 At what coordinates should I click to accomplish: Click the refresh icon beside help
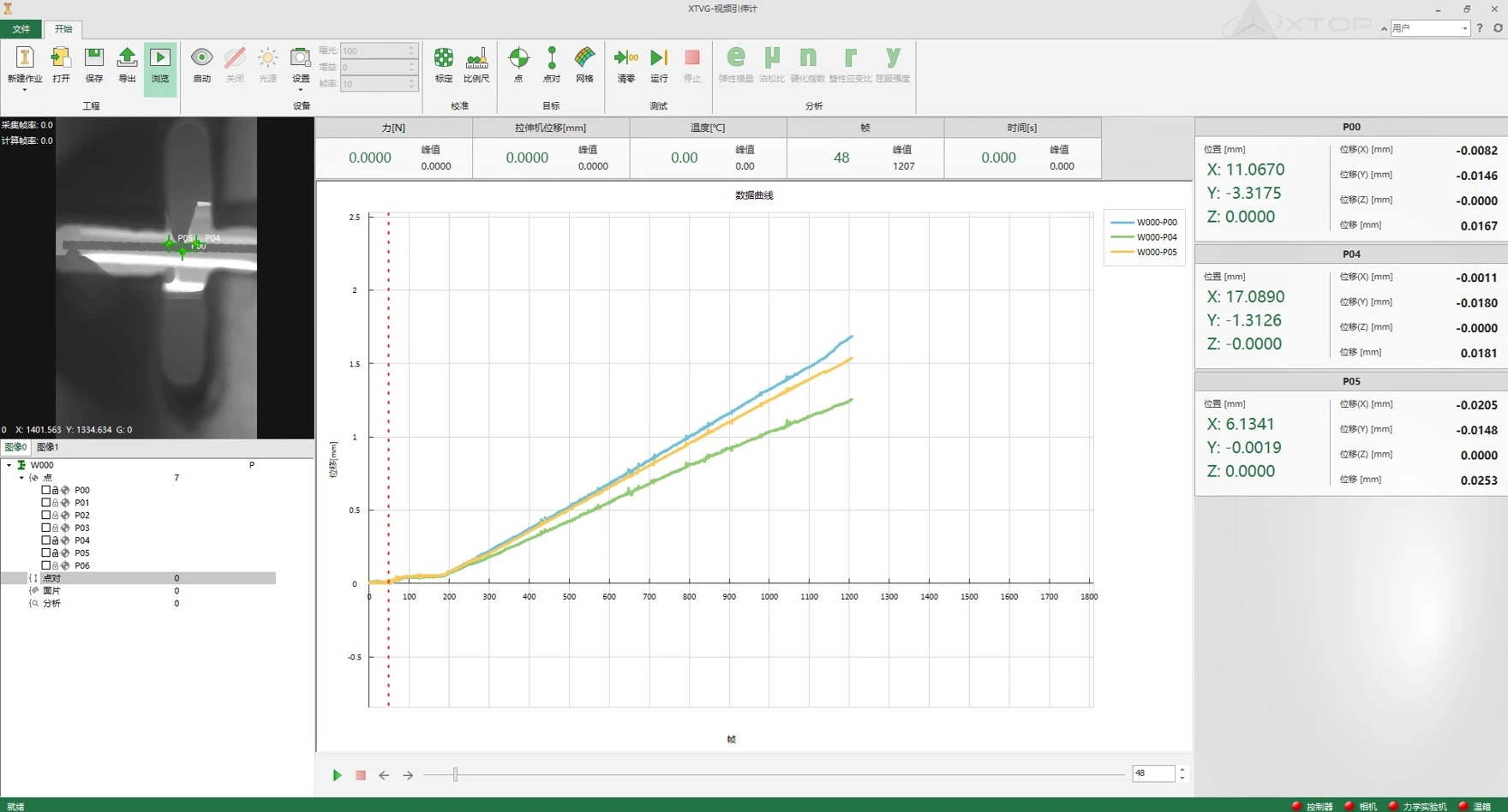(x=1498, y=28)
